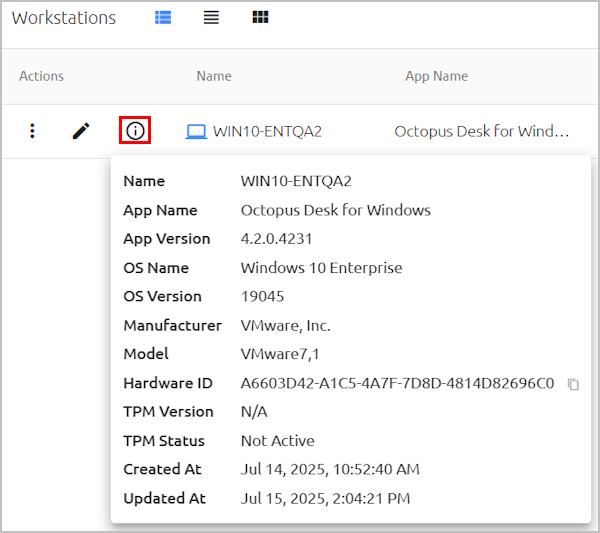600x533 pixels.
Task: Click the Manufacturer label
Action: 173,326
